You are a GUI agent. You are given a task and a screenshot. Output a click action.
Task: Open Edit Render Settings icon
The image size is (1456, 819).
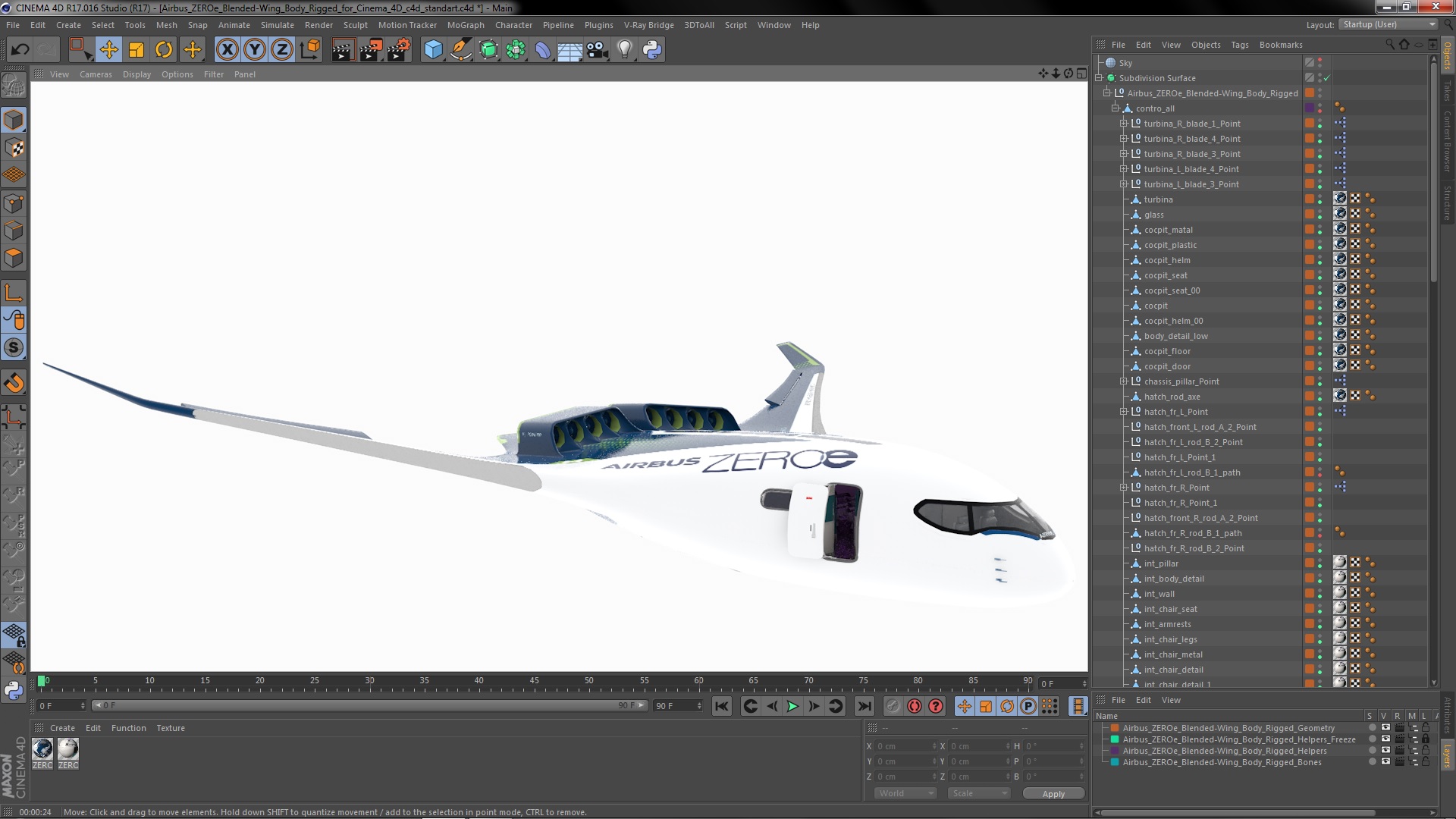tap(399, 50)
